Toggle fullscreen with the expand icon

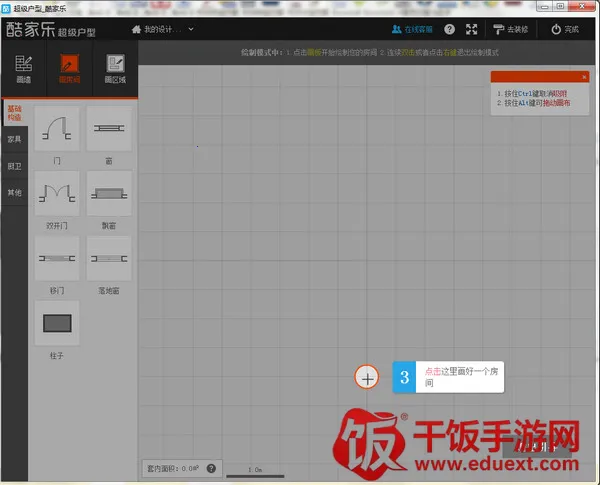472,29
